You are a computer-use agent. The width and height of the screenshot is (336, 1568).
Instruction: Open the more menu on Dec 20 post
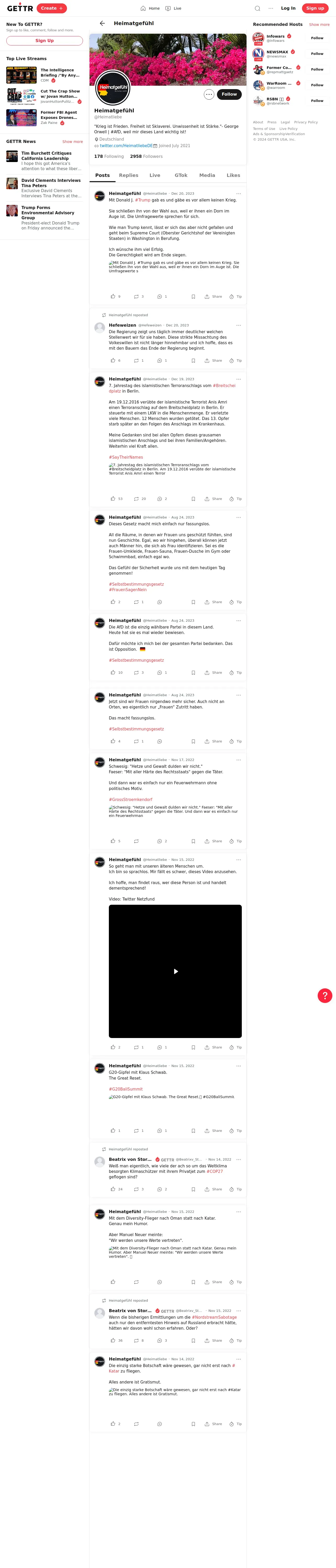click(238, 194)
